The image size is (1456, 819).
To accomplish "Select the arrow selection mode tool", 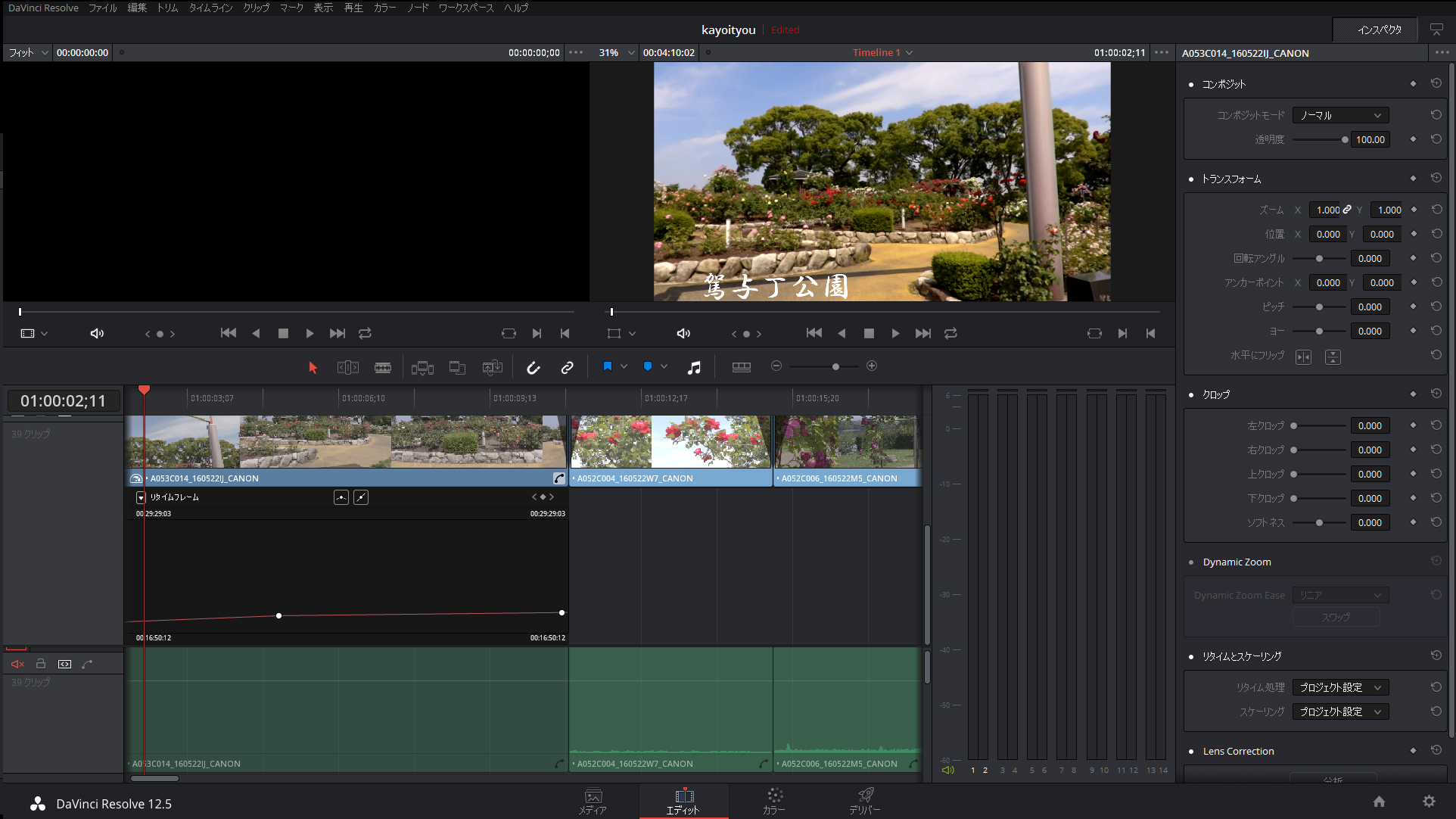I will (x=313, y=367).
